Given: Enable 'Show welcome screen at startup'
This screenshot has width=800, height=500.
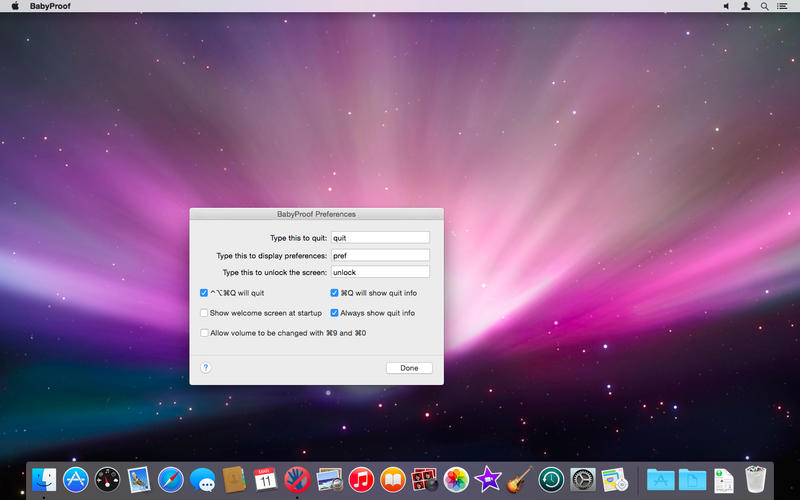Looking at the screenshot, I should tap(204, 313).
